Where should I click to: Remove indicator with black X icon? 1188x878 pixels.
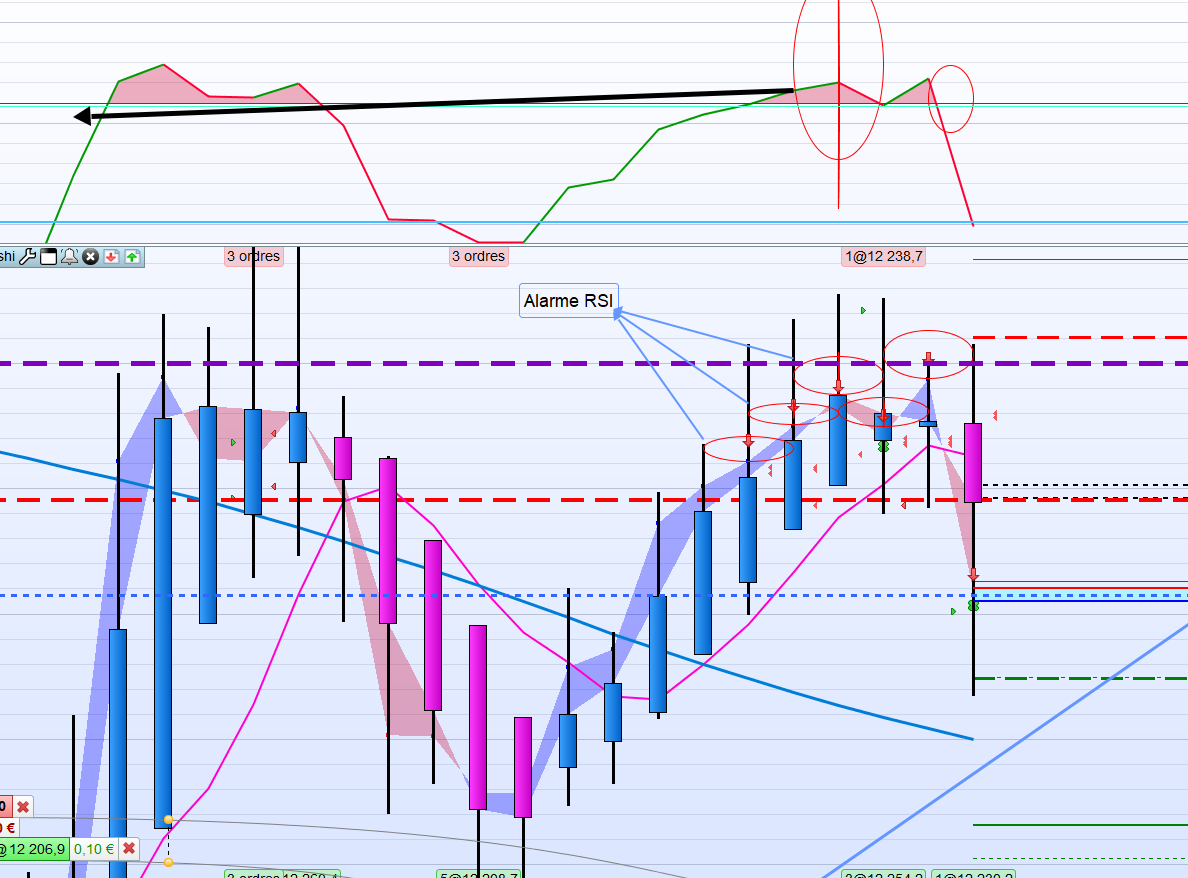[90, 257]
